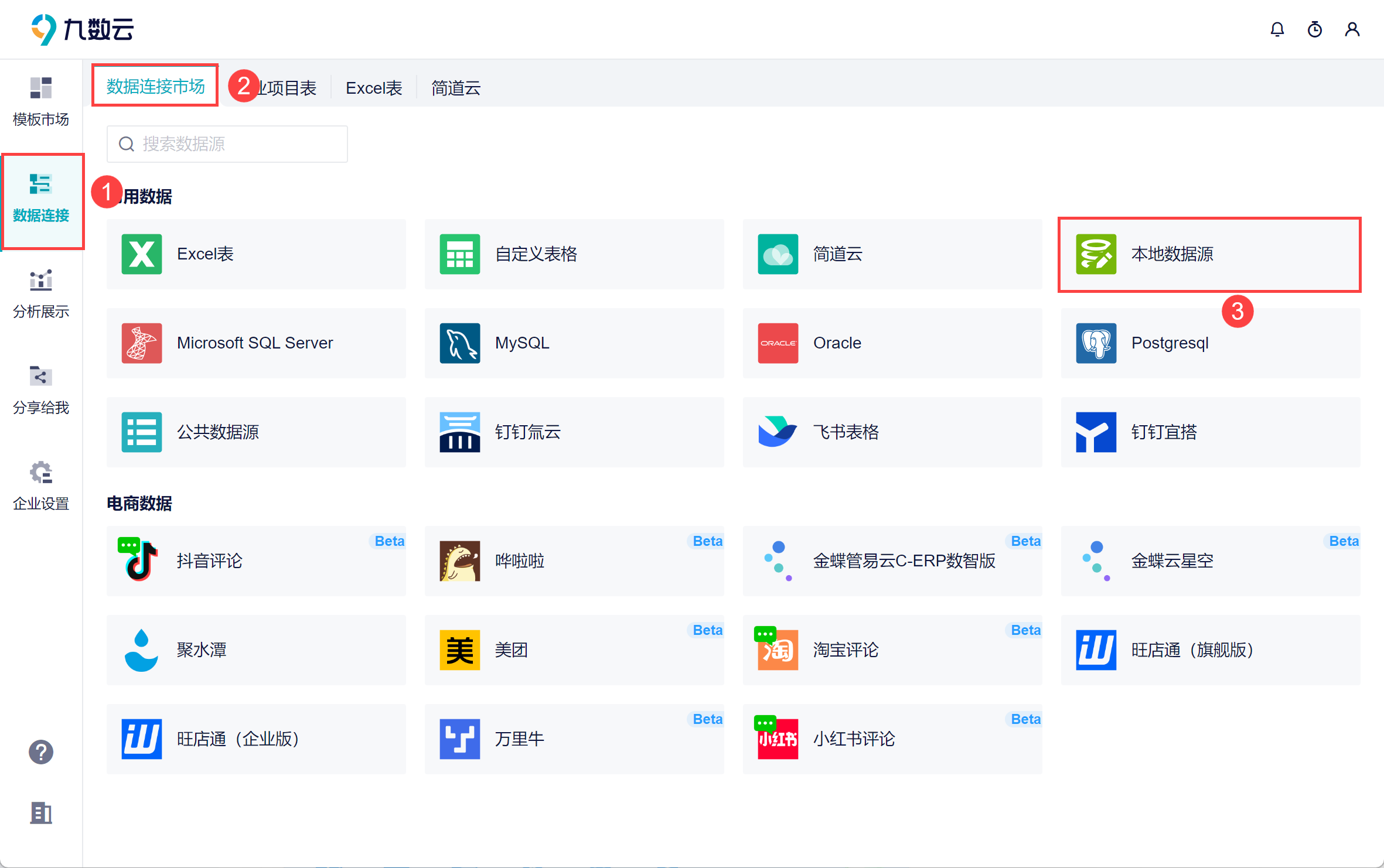Open 分享给我 sidebar section
1384x868 pixels.
coord(41,390)
